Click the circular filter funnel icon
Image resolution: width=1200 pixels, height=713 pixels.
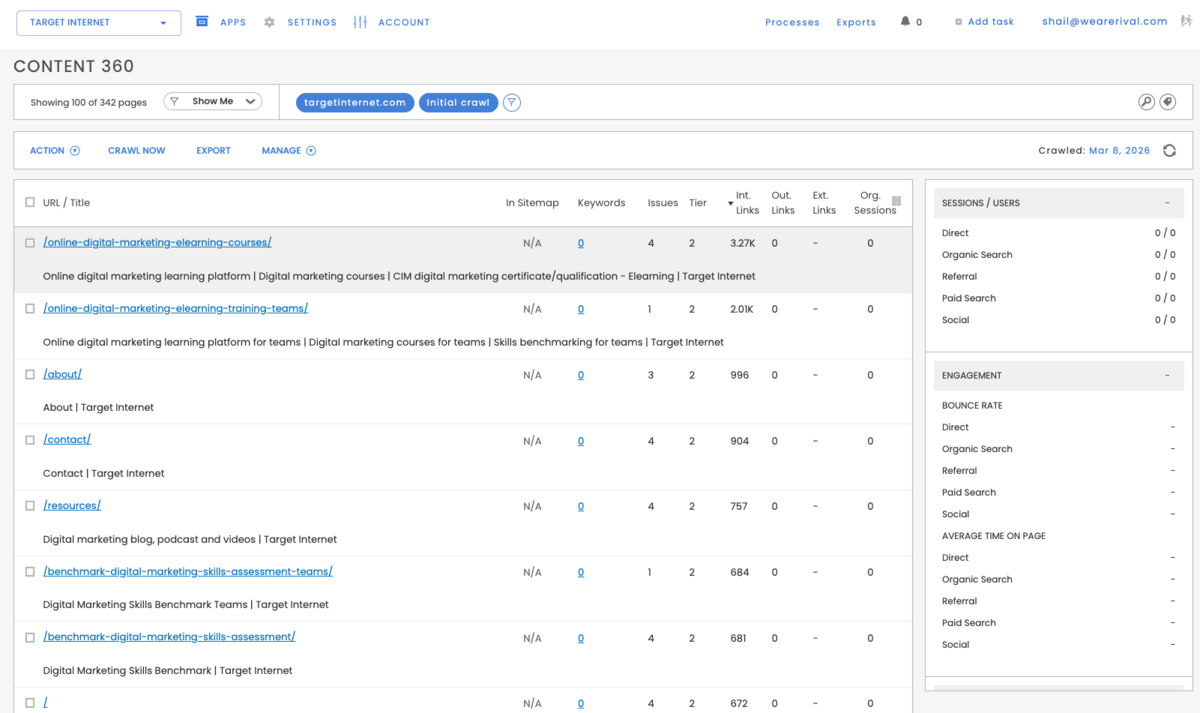point(512,102)
